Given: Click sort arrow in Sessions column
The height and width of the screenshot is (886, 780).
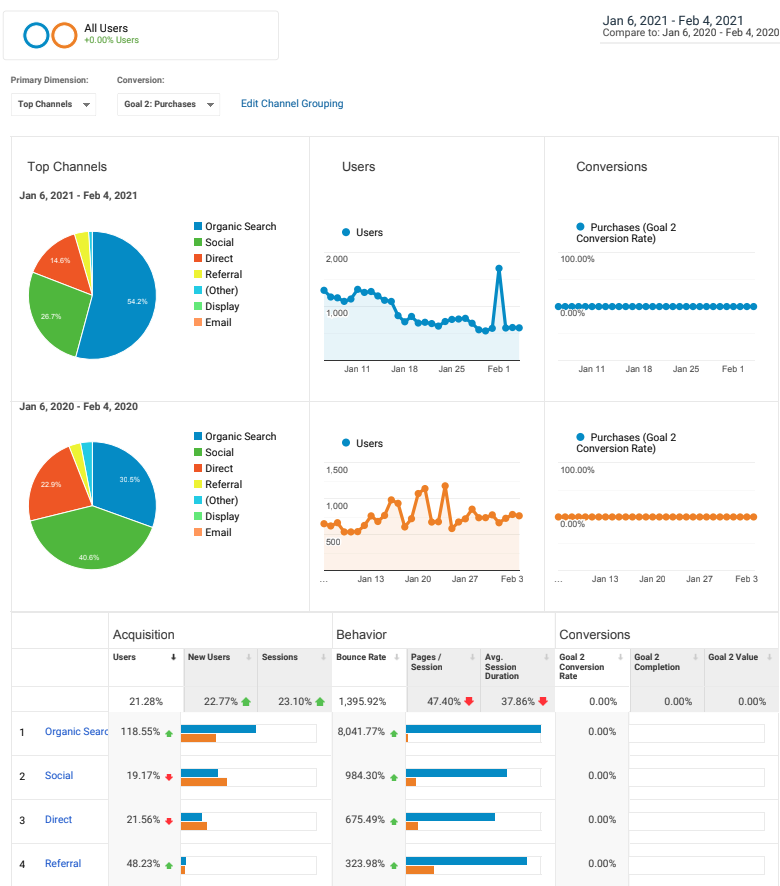Looking at the screenshot, I should [x=321, y=657].
